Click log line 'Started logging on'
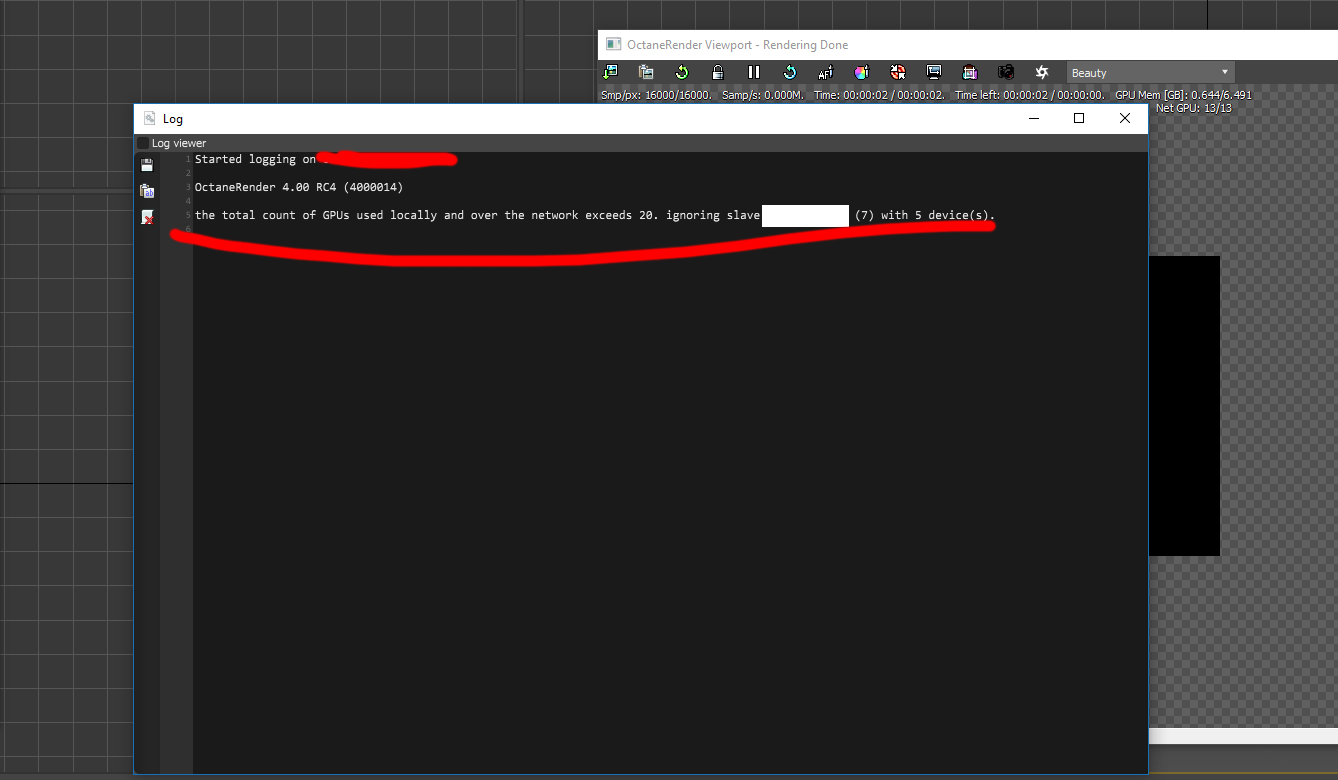The image size is (1338, 780). (x=255, y=159)
